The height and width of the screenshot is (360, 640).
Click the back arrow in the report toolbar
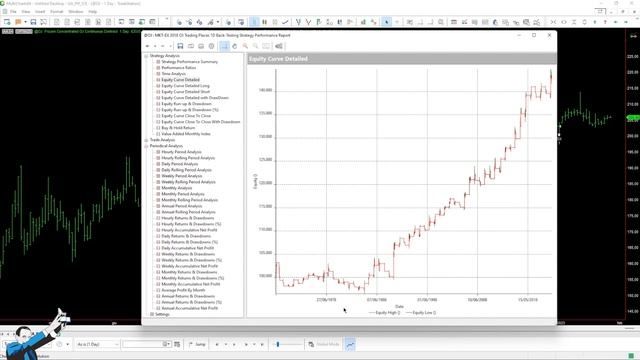[147, 46]
